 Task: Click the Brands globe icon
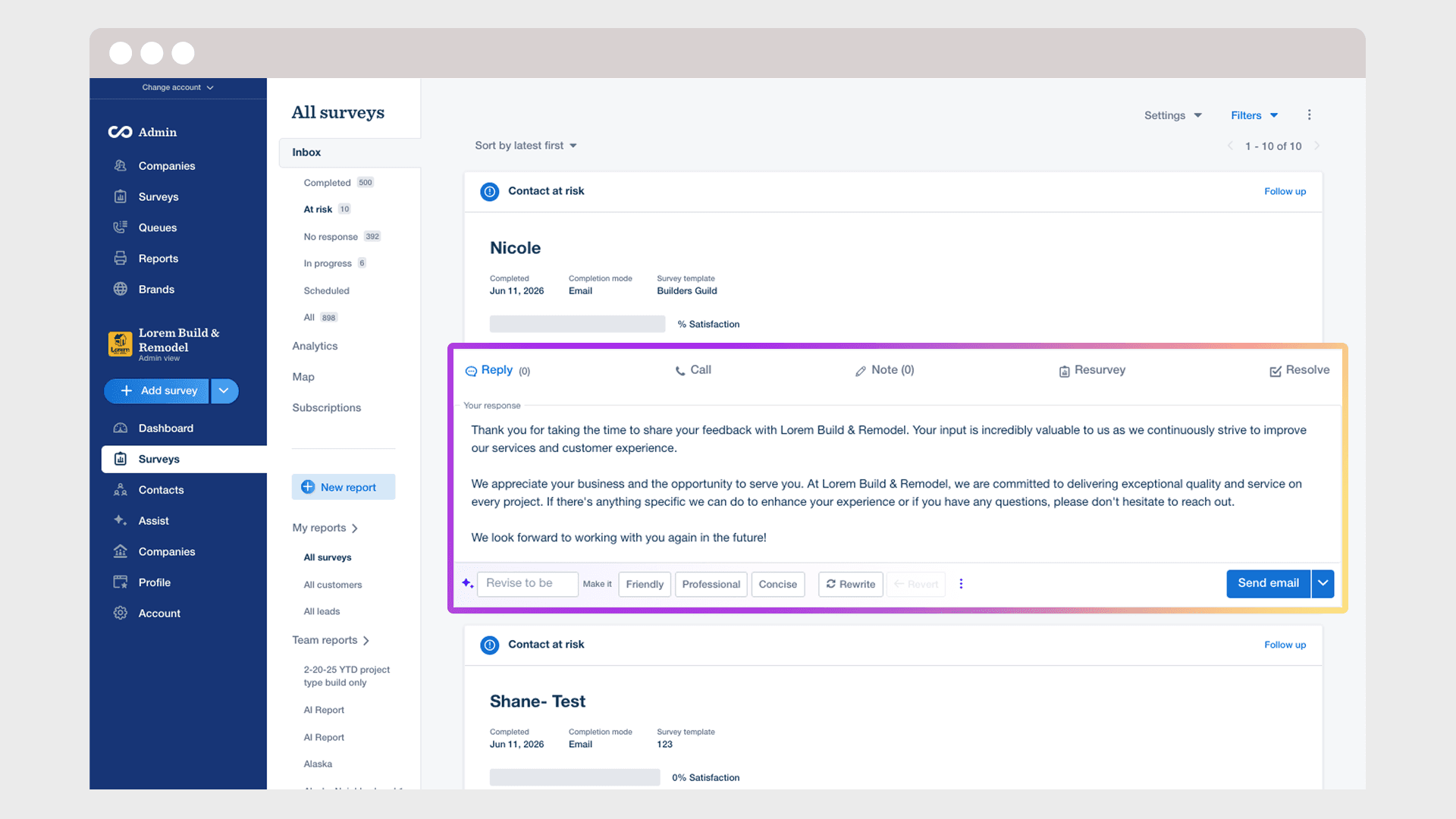tap(120, 289)
